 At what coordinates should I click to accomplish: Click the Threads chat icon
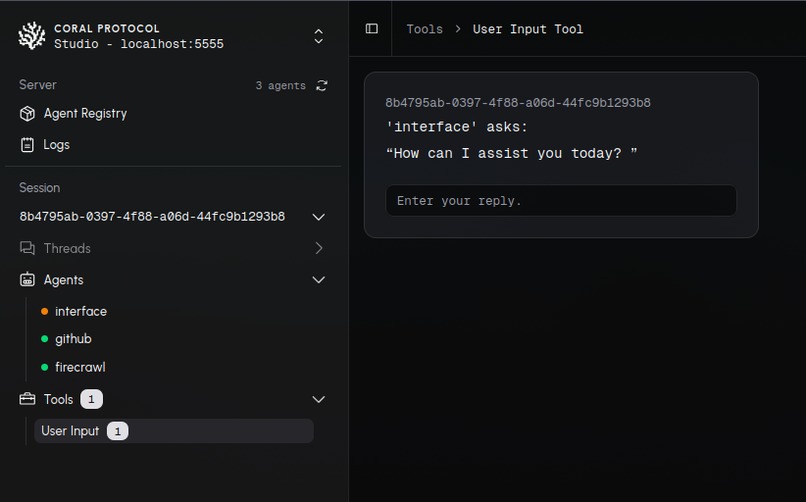pyautogui.click(x=27, y=248)
